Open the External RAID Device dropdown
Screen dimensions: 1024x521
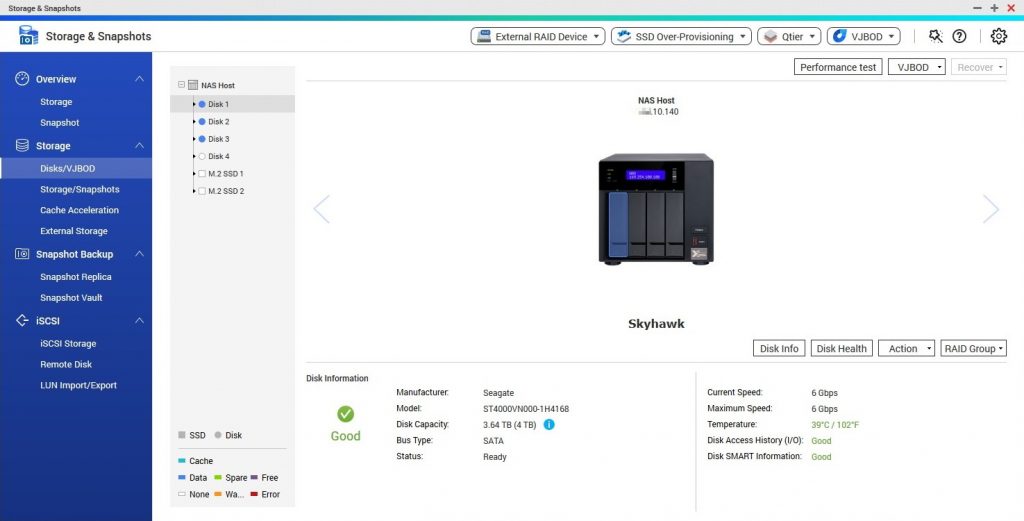point(538,37)
